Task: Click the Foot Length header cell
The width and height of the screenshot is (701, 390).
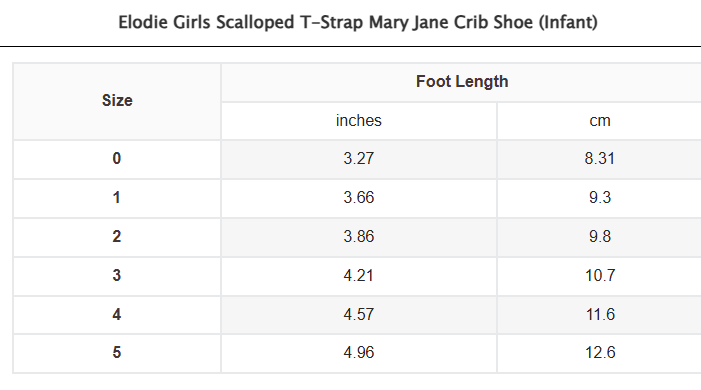Action: (462, 82)
